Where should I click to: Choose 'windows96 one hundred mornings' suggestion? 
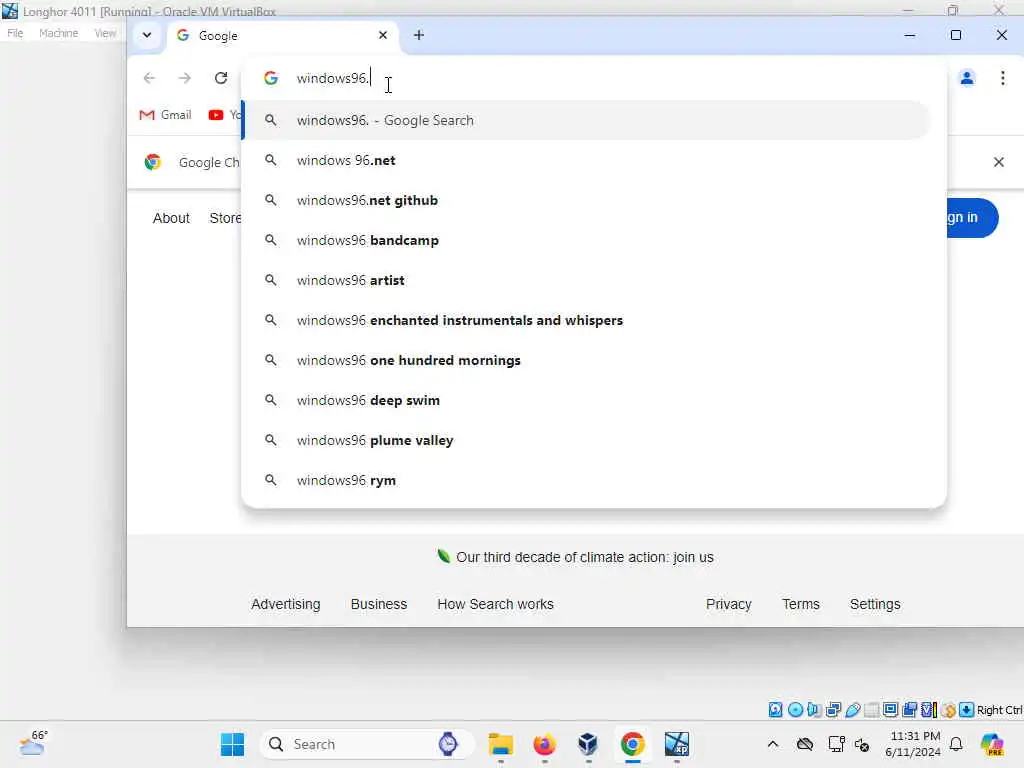coord(588,360)
